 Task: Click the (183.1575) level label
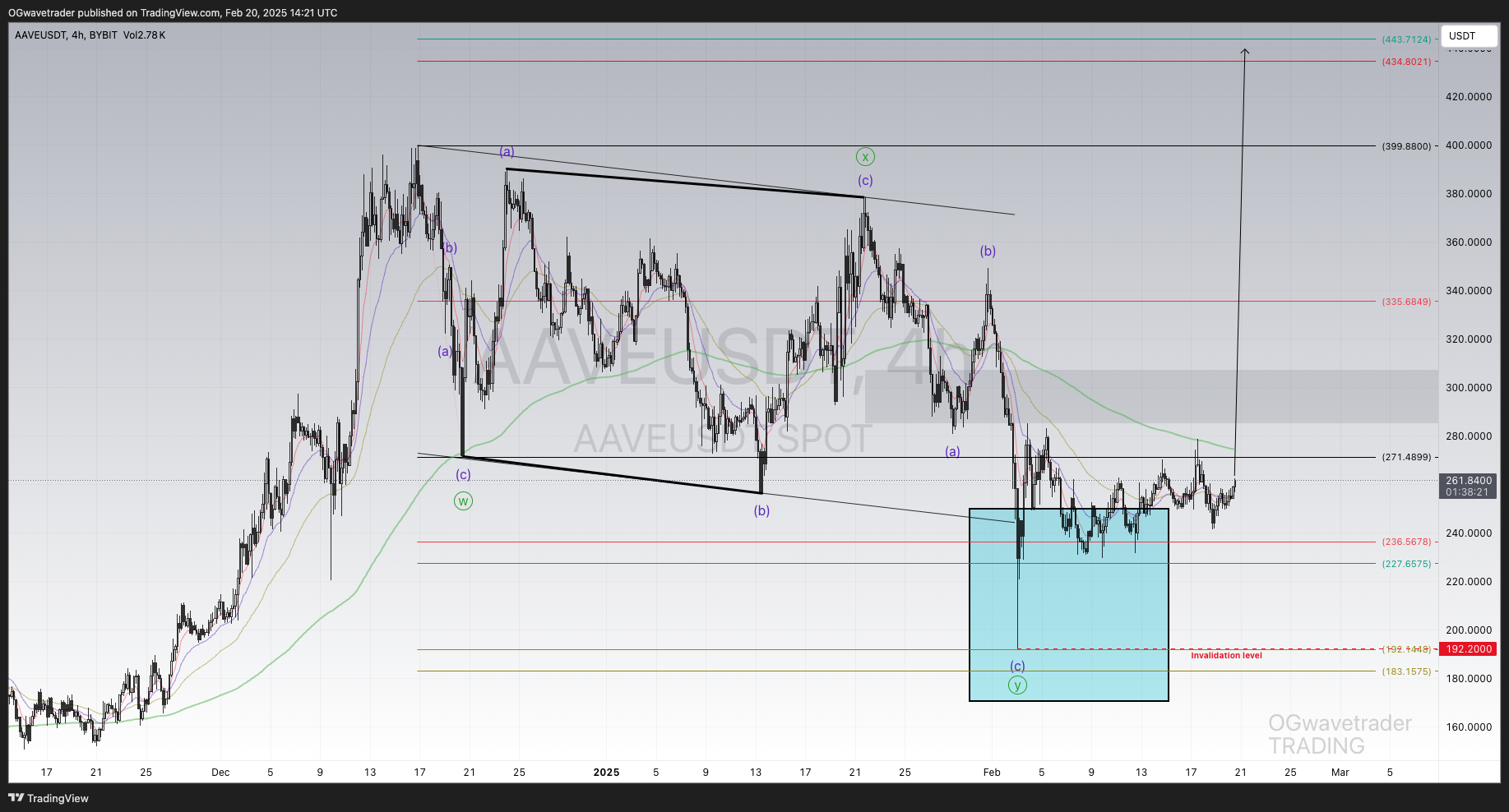click(x=1406, y=671)
